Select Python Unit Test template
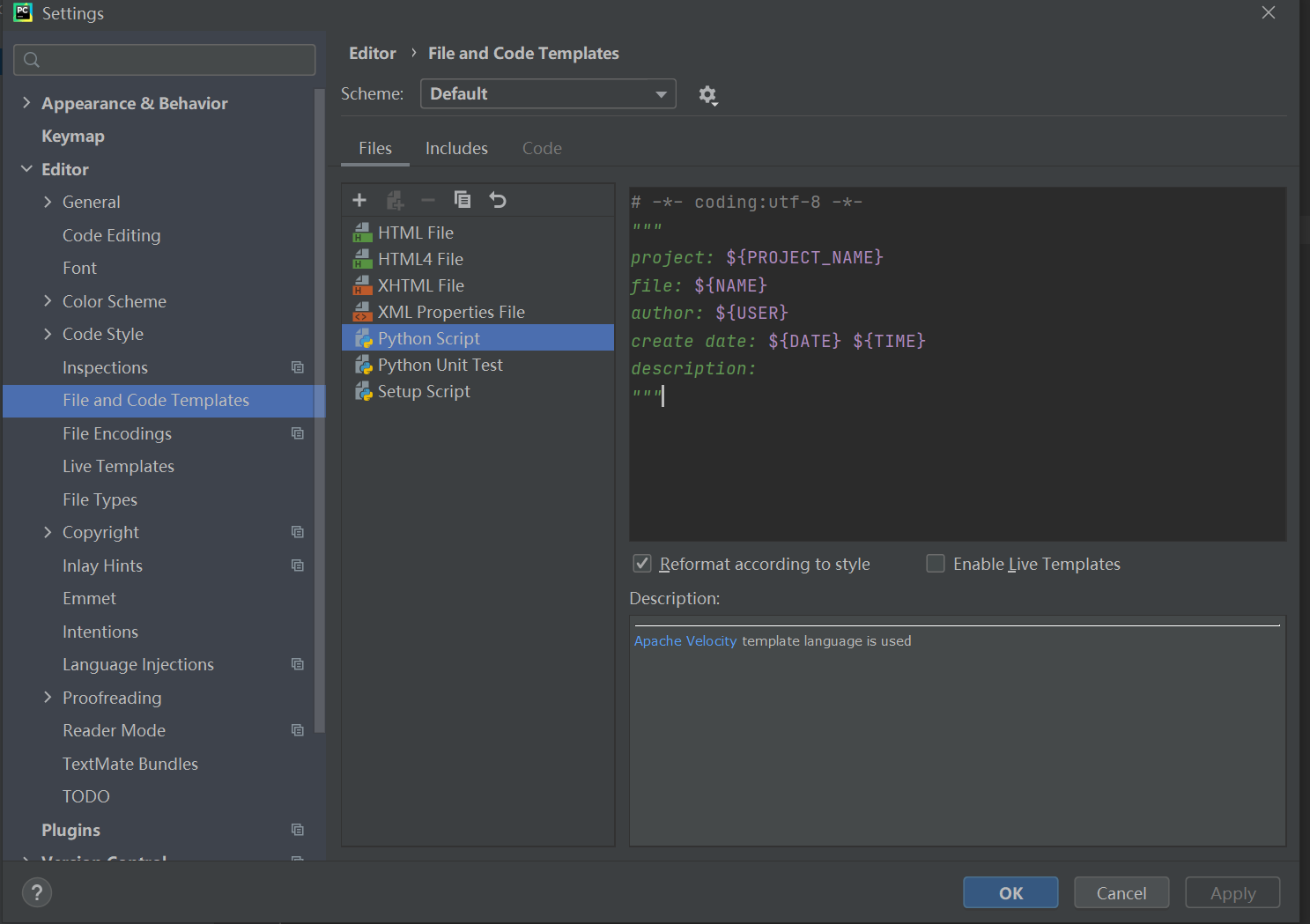Screen dimensions: 1310x924 tap(477, 365)
